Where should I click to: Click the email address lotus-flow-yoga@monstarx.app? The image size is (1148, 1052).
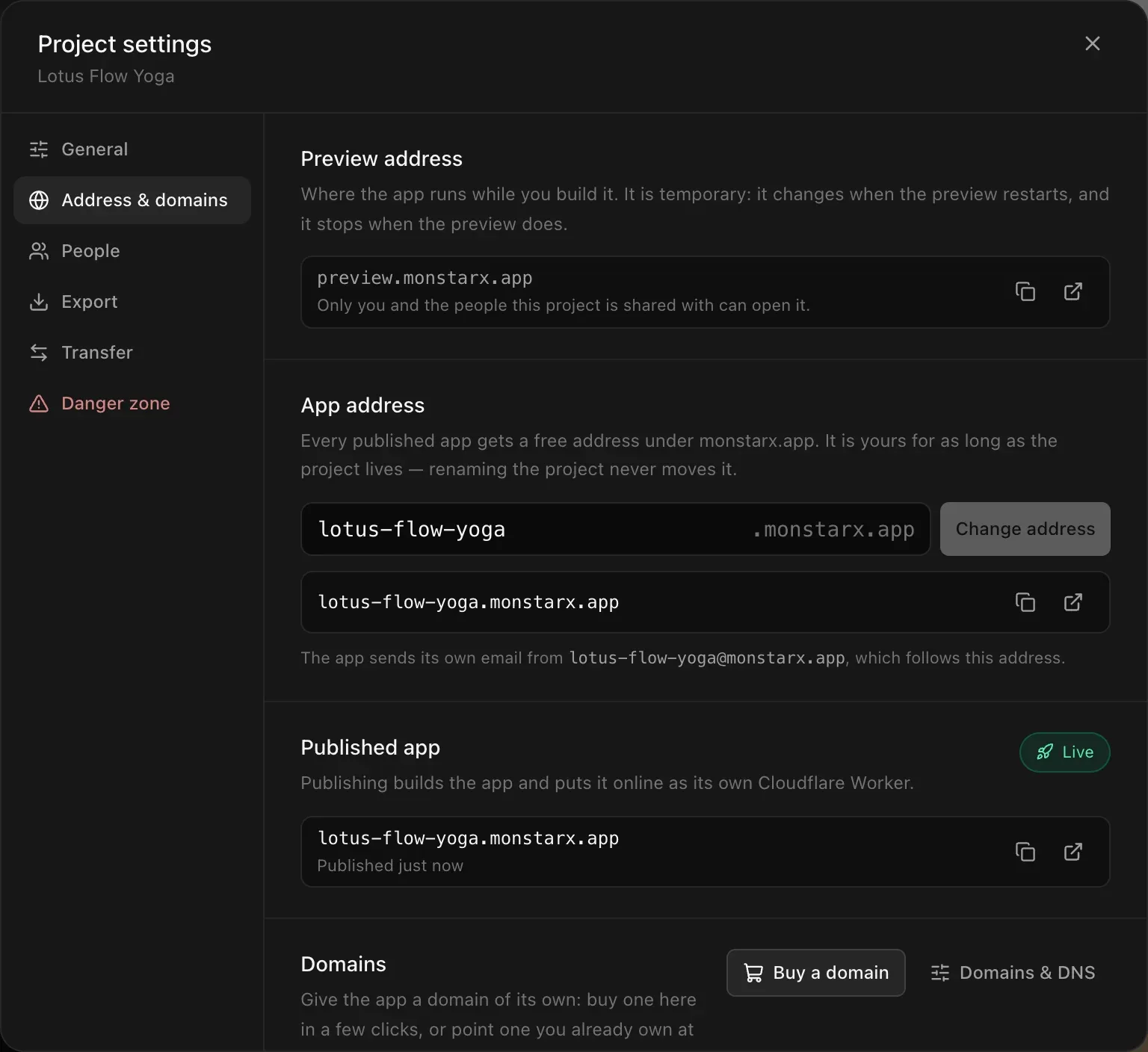[x=707, y=658]
